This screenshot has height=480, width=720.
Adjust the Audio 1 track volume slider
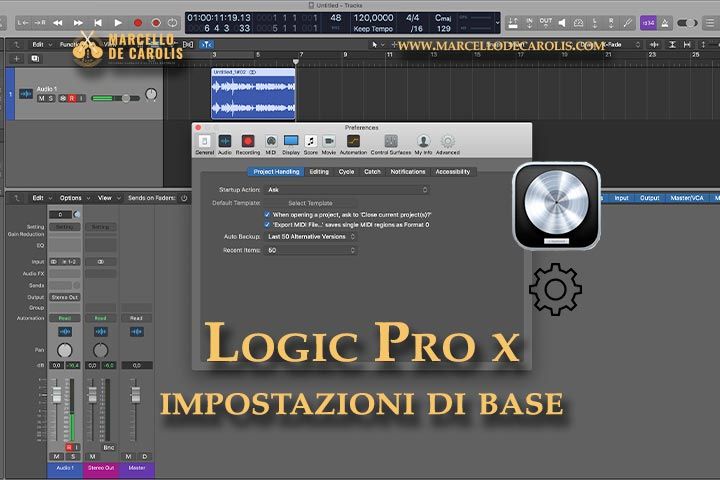[116, 98]
